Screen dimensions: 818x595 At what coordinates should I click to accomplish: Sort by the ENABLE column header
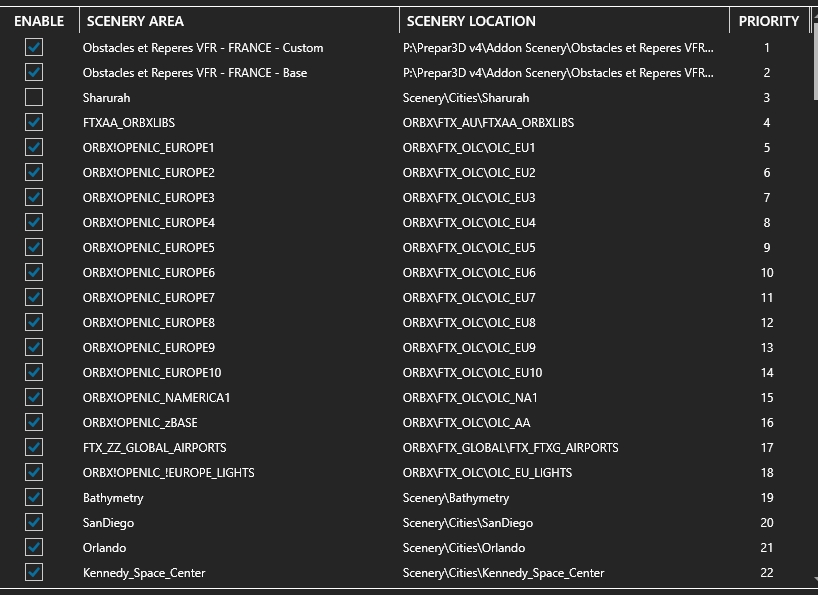(39, 21)
